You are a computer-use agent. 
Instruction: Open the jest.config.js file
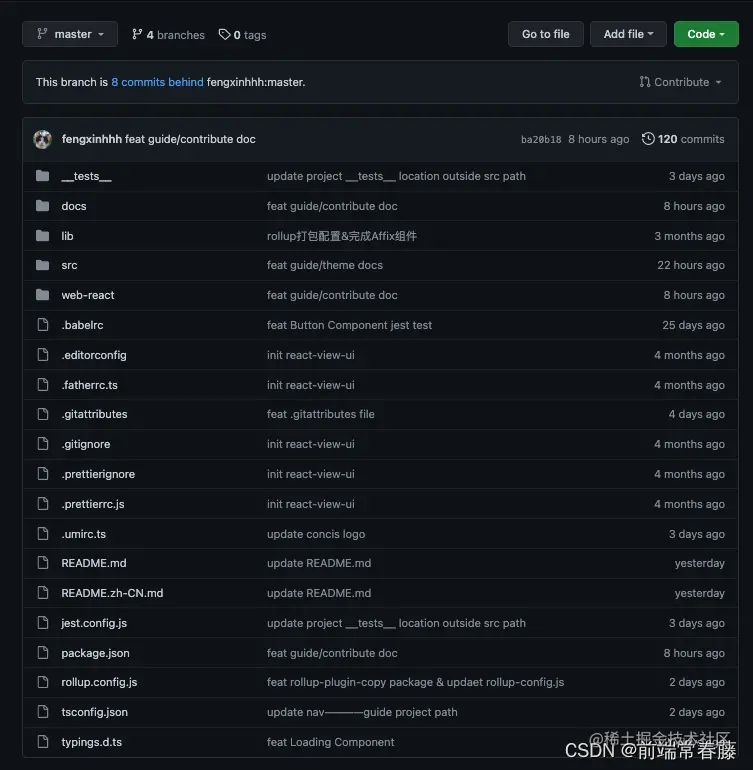(x=94, y=623)
